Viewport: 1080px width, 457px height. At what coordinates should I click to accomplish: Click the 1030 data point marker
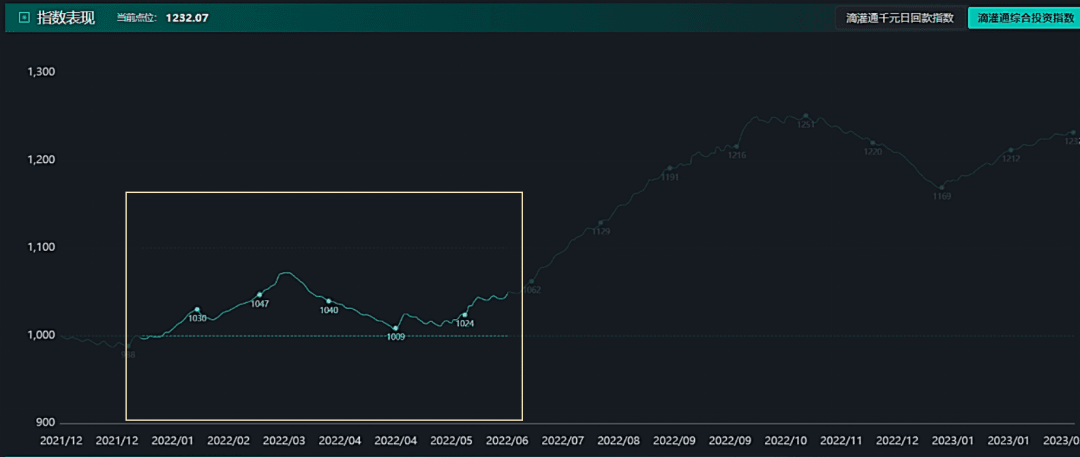coord(197,309)
